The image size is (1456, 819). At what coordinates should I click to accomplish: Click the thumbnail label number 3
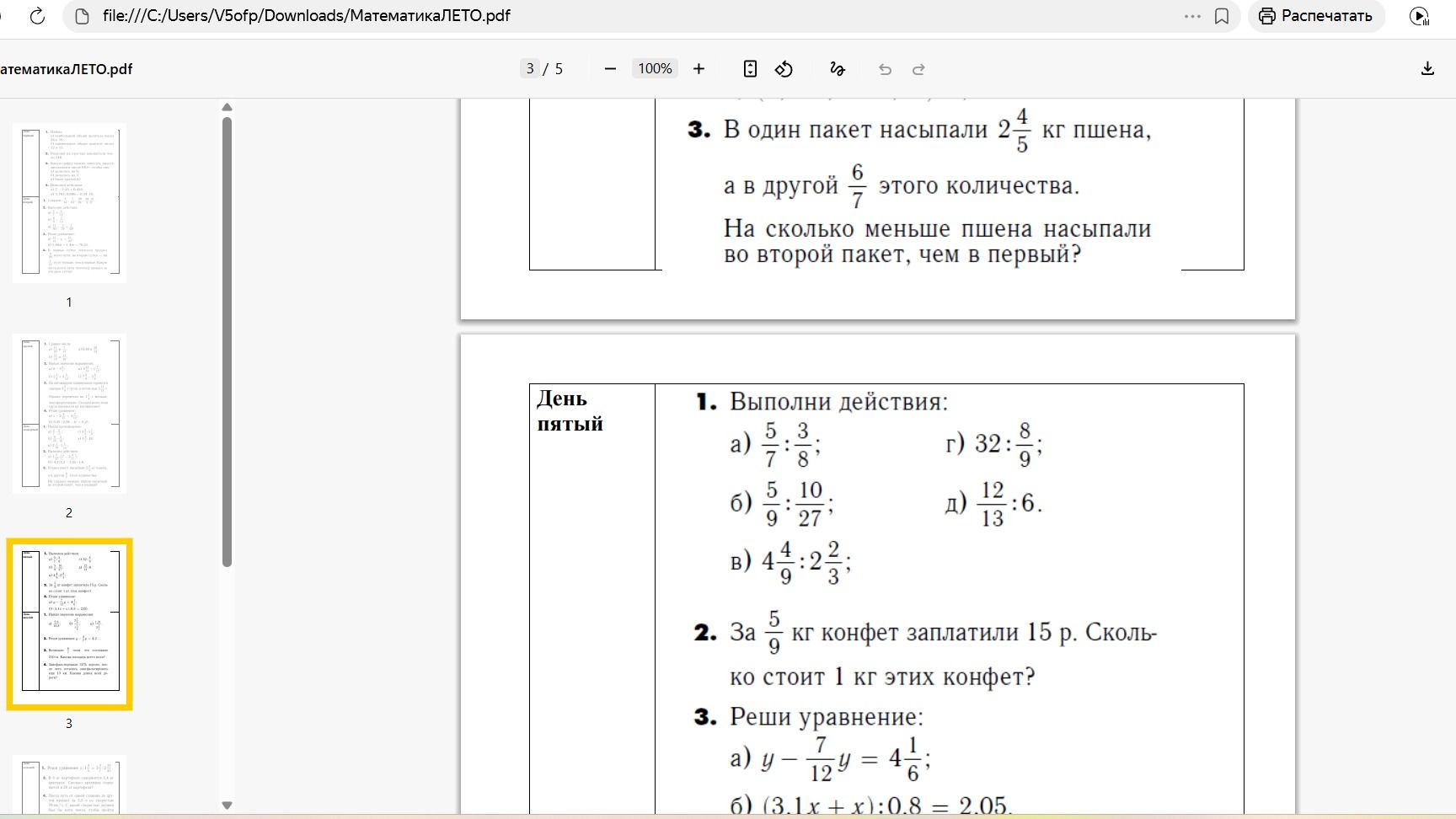point(69,723)
